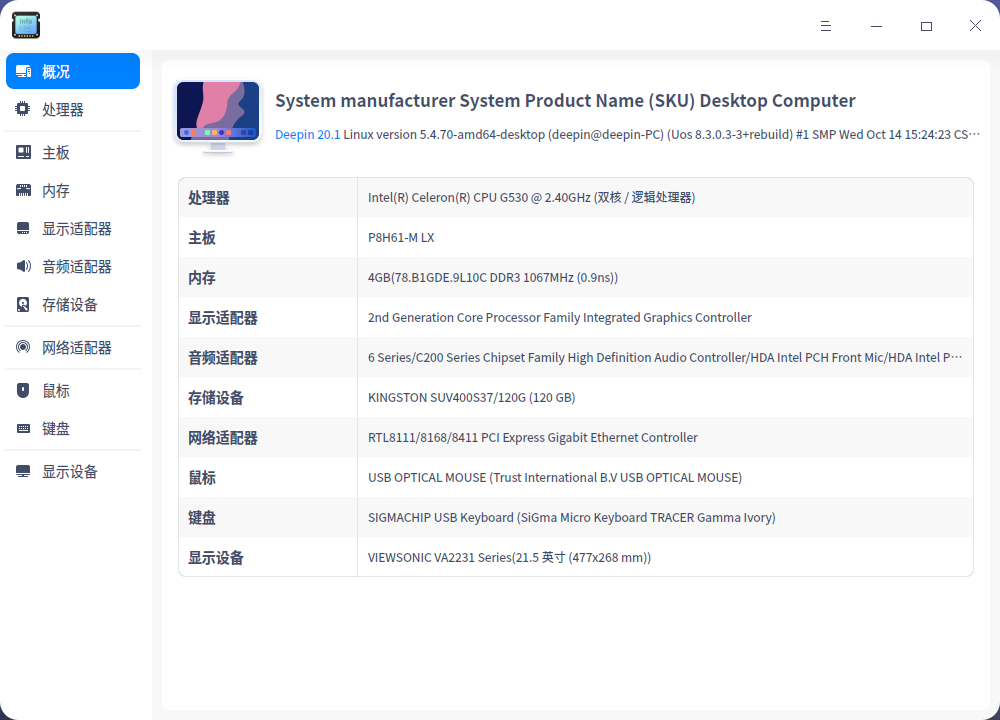Select the motherboard icon in sidebar
The height and width of the screenshot is (720, 1000).
click(23, 153)
